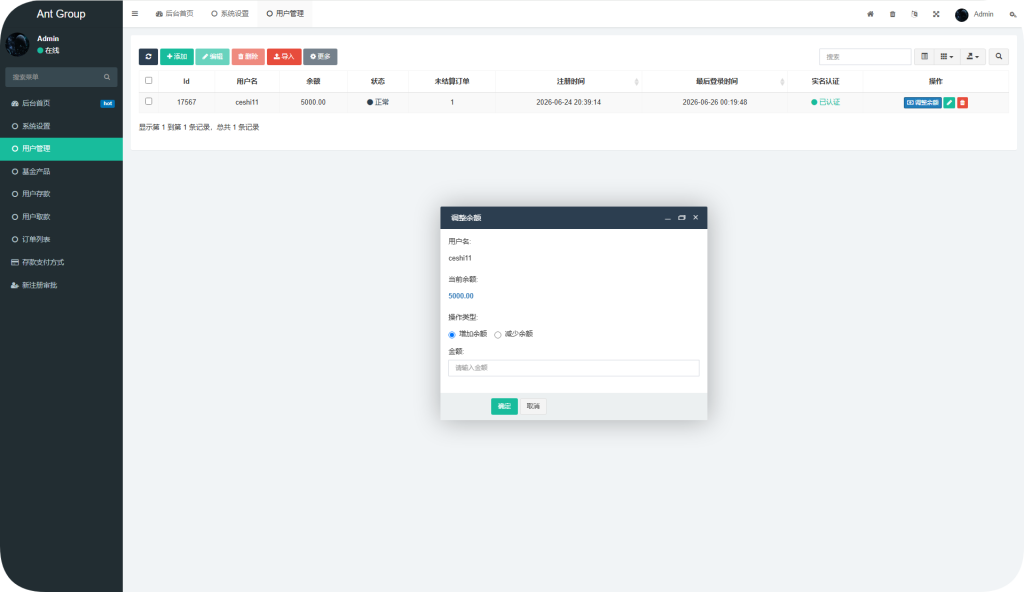
Task: Switch to the 后台首页 tab
Action: pos(174,14)
